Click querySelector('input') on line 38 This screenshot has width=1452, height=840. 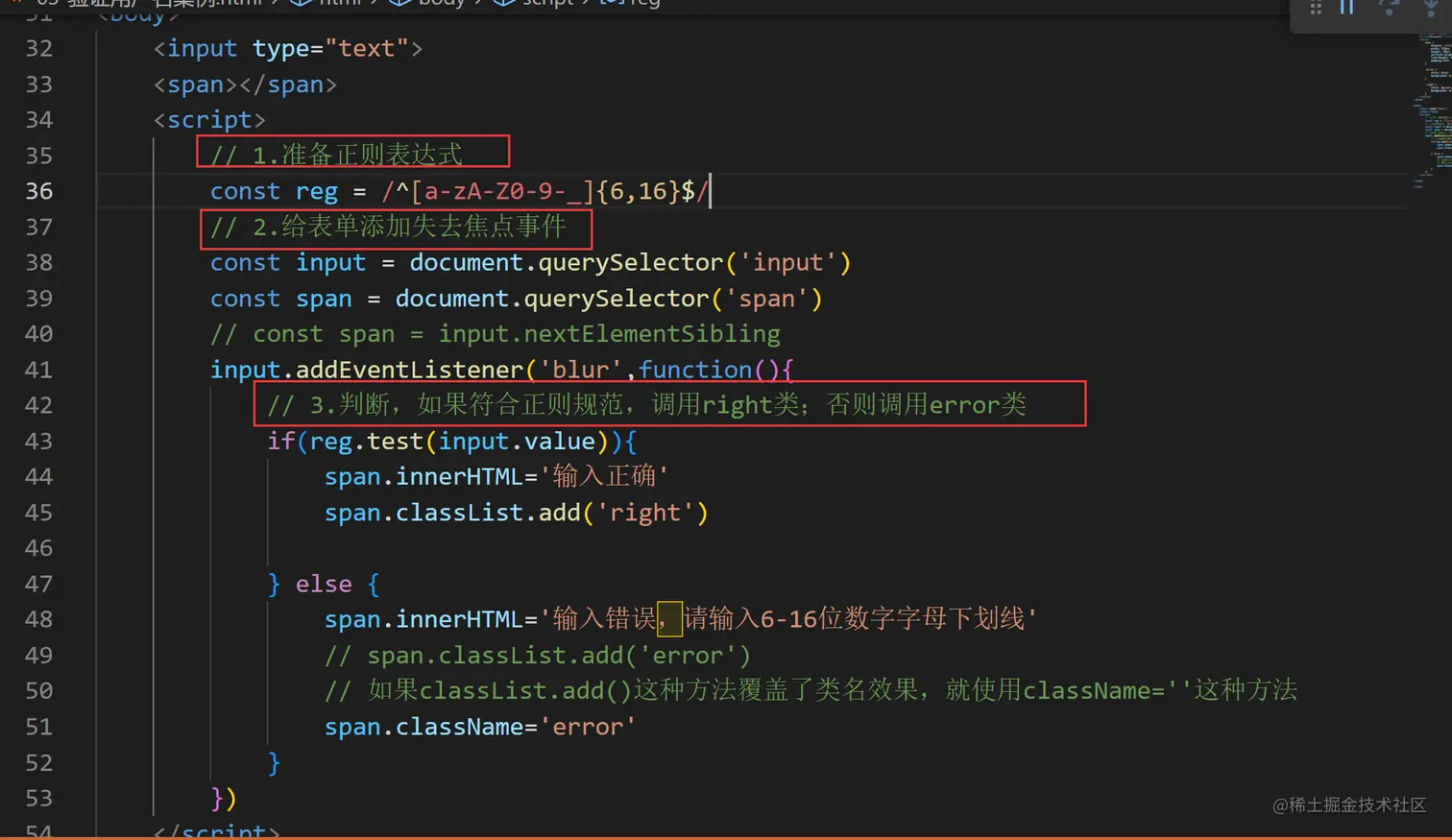tap(694, 262)
